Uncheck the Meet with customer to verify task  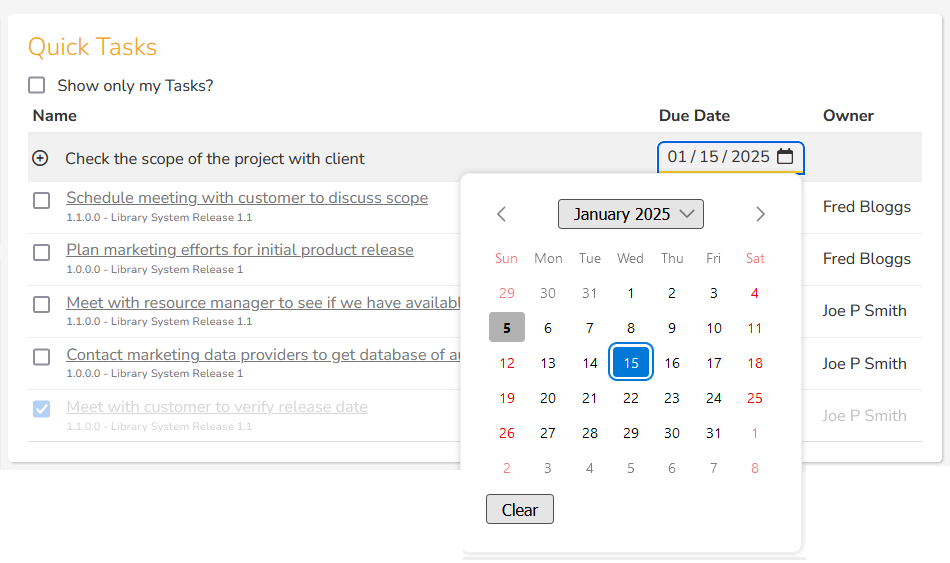[41, 409]
